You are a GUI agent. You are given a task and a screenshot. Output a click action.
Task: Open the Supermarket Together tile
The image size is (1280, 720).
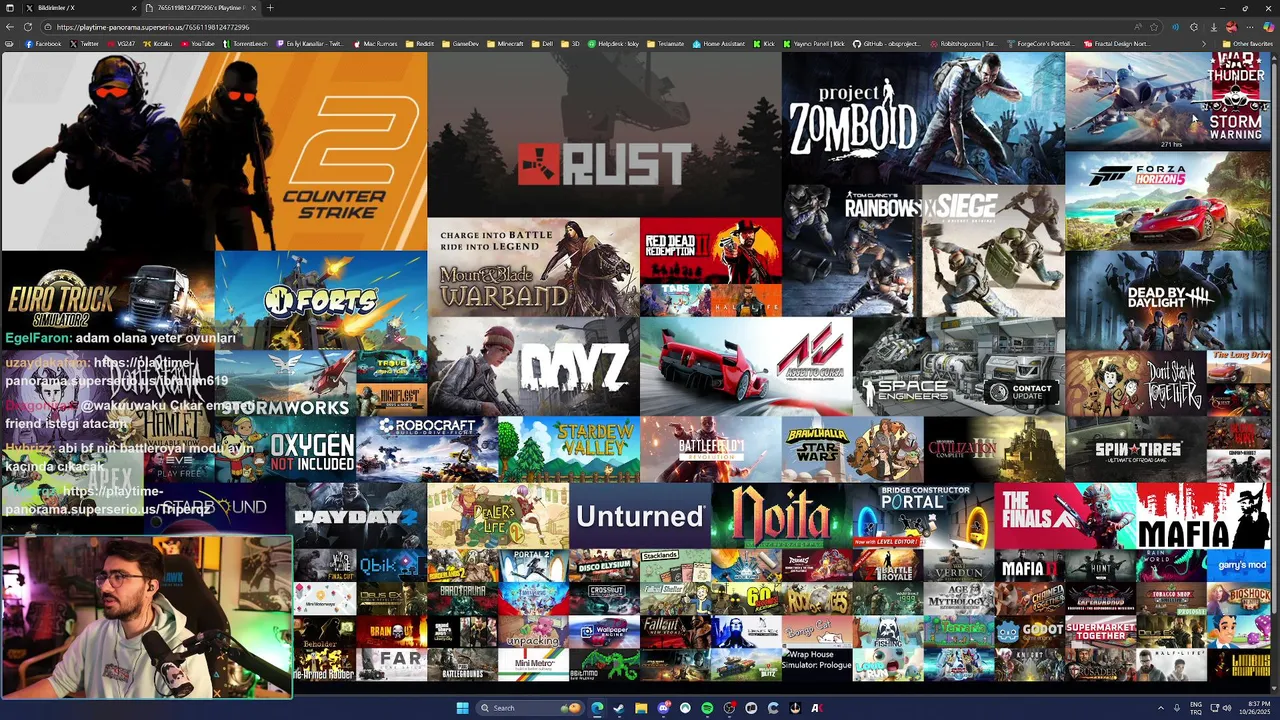[x=1100, y=631]
